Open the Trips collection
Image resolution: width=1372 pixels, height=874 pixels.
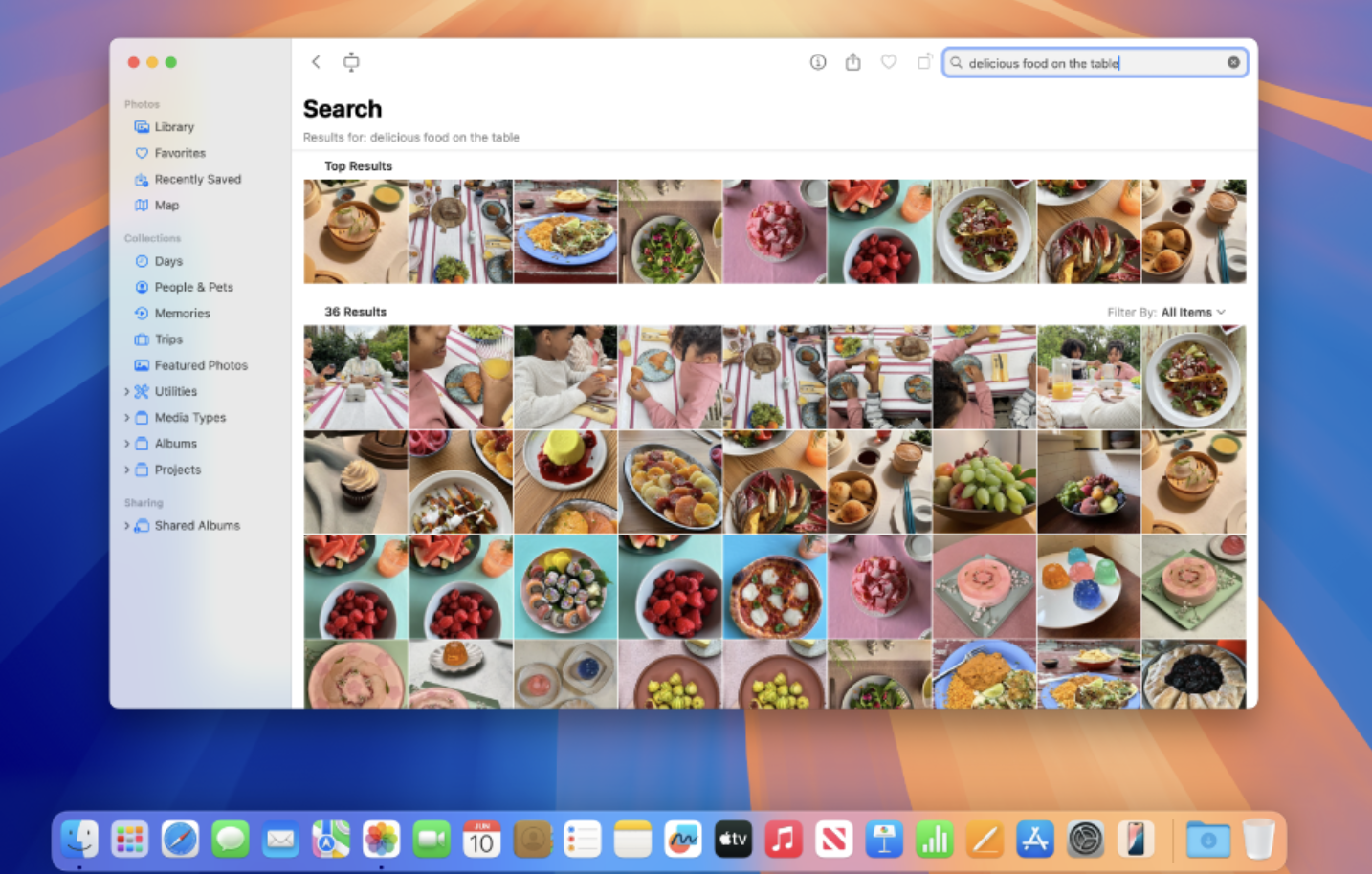coord(168,339)
